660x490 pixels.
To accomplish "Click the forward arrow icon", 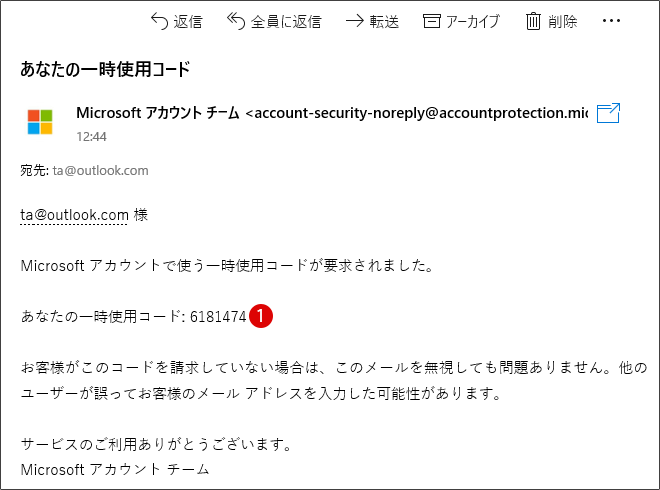I will (x=354, y=21).
